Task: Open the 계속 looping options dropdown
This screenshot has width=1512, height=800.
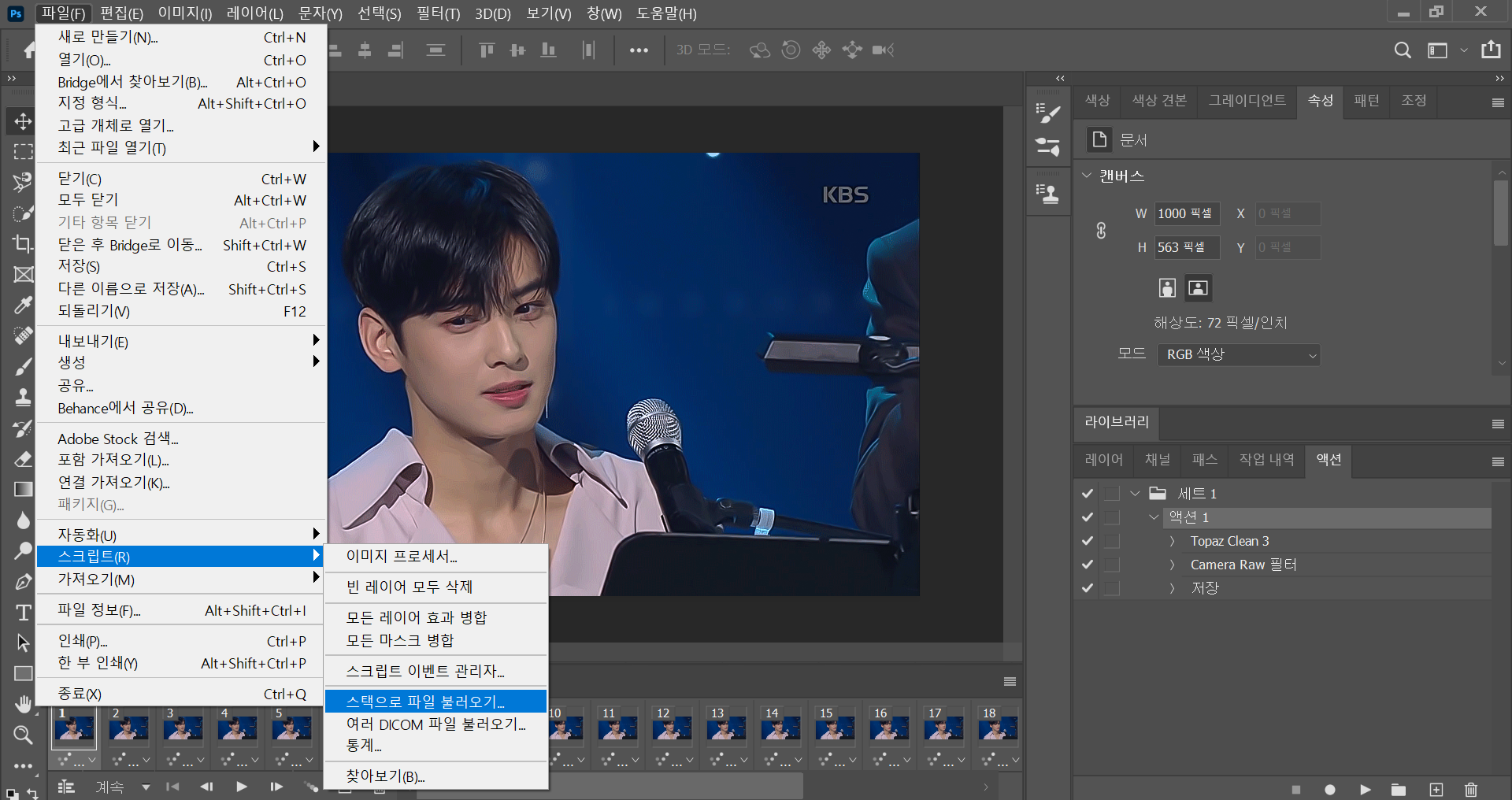Action: pyautogui.click(x=146, y=787)
